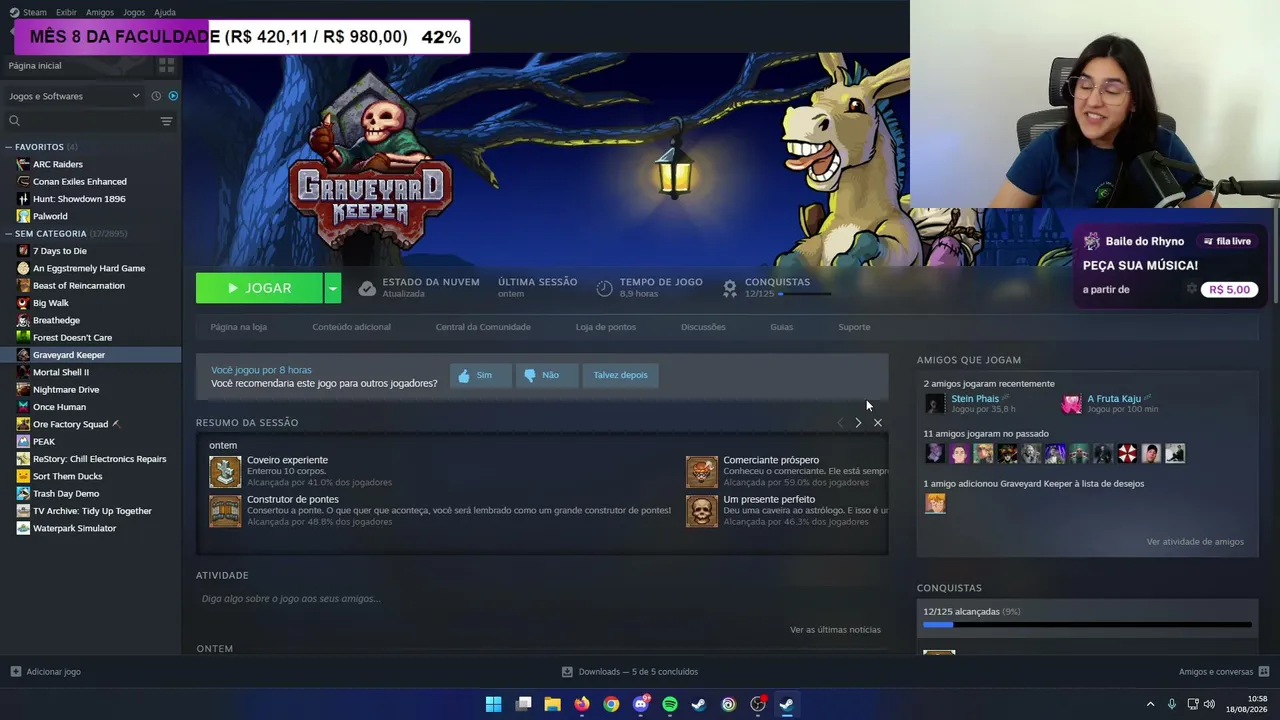
Task: Click the Breathedge game icon
Action: pyautogui.click(x=23, y=320)
